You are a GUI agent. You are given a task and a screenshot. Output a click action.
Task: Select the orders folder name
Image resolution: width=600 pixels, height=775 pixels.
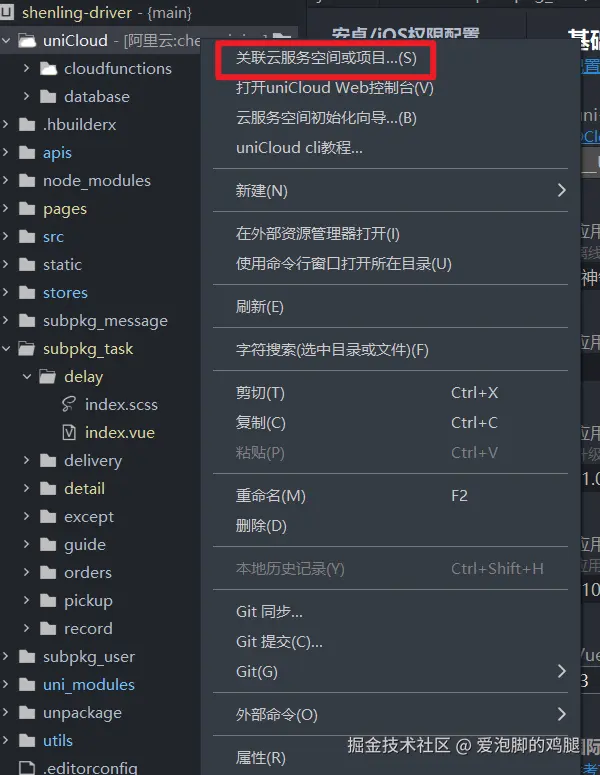(x=88, y=572)
